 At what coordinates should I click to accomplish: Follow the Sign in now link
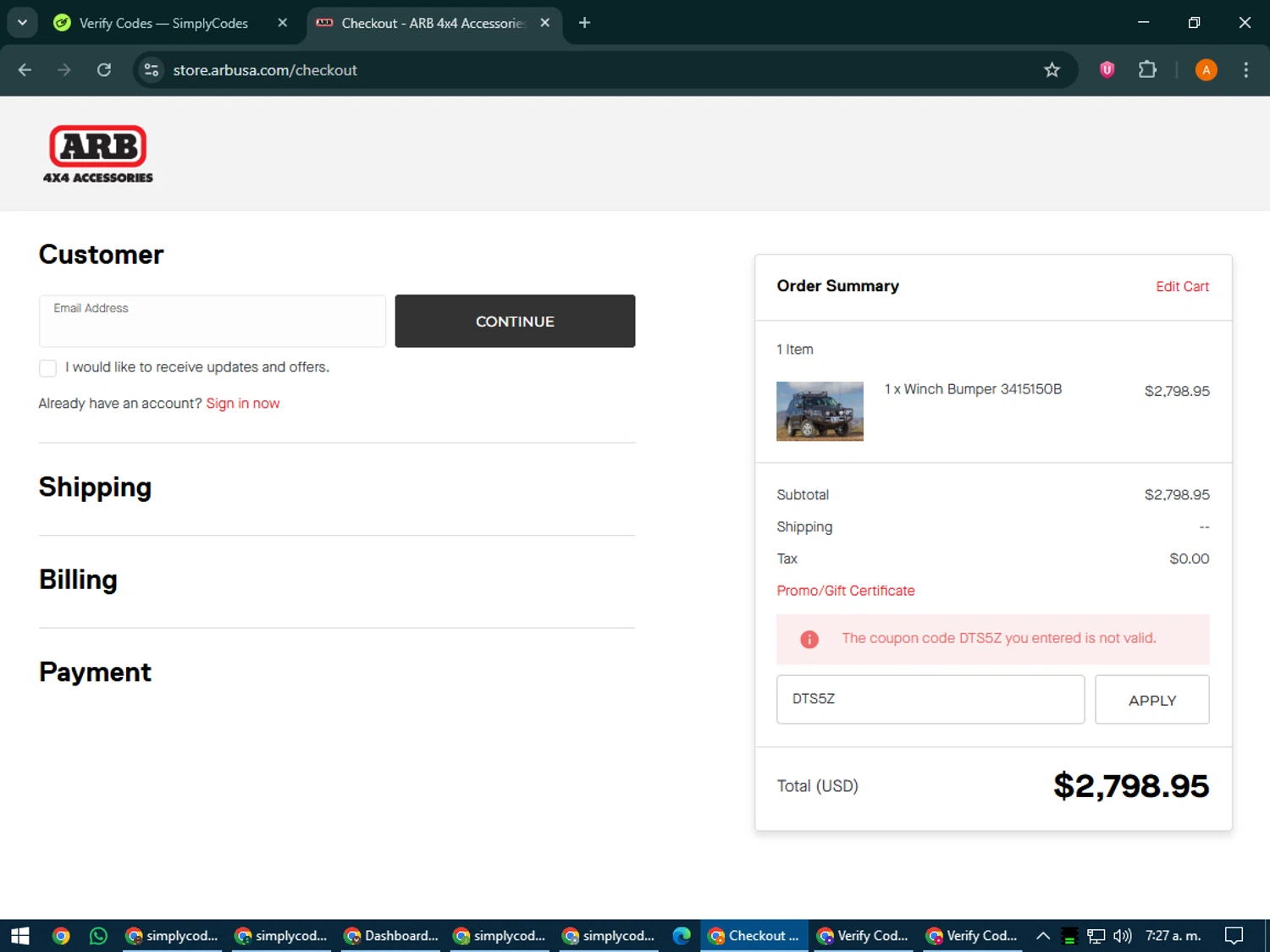click(x=243, y=404)
